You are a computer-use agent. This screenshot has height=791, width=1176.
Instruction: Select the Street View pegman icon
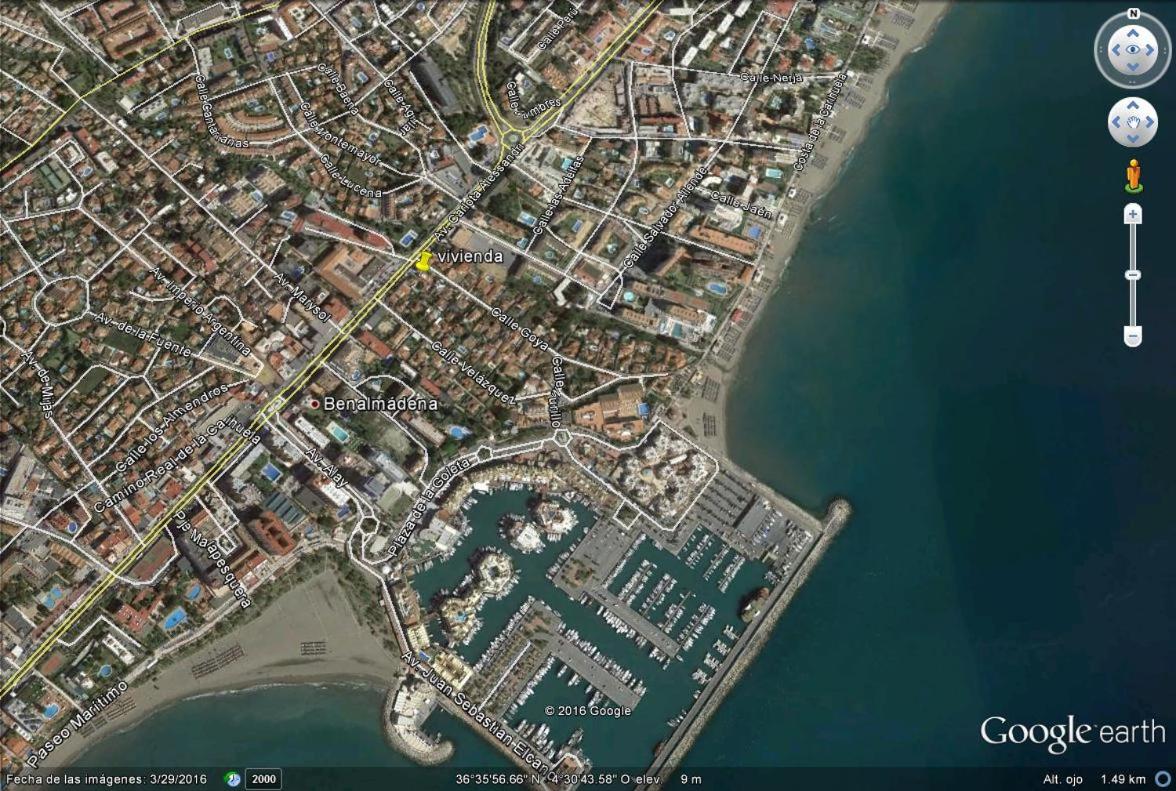pyautogui.click(x=1133, y=176)
